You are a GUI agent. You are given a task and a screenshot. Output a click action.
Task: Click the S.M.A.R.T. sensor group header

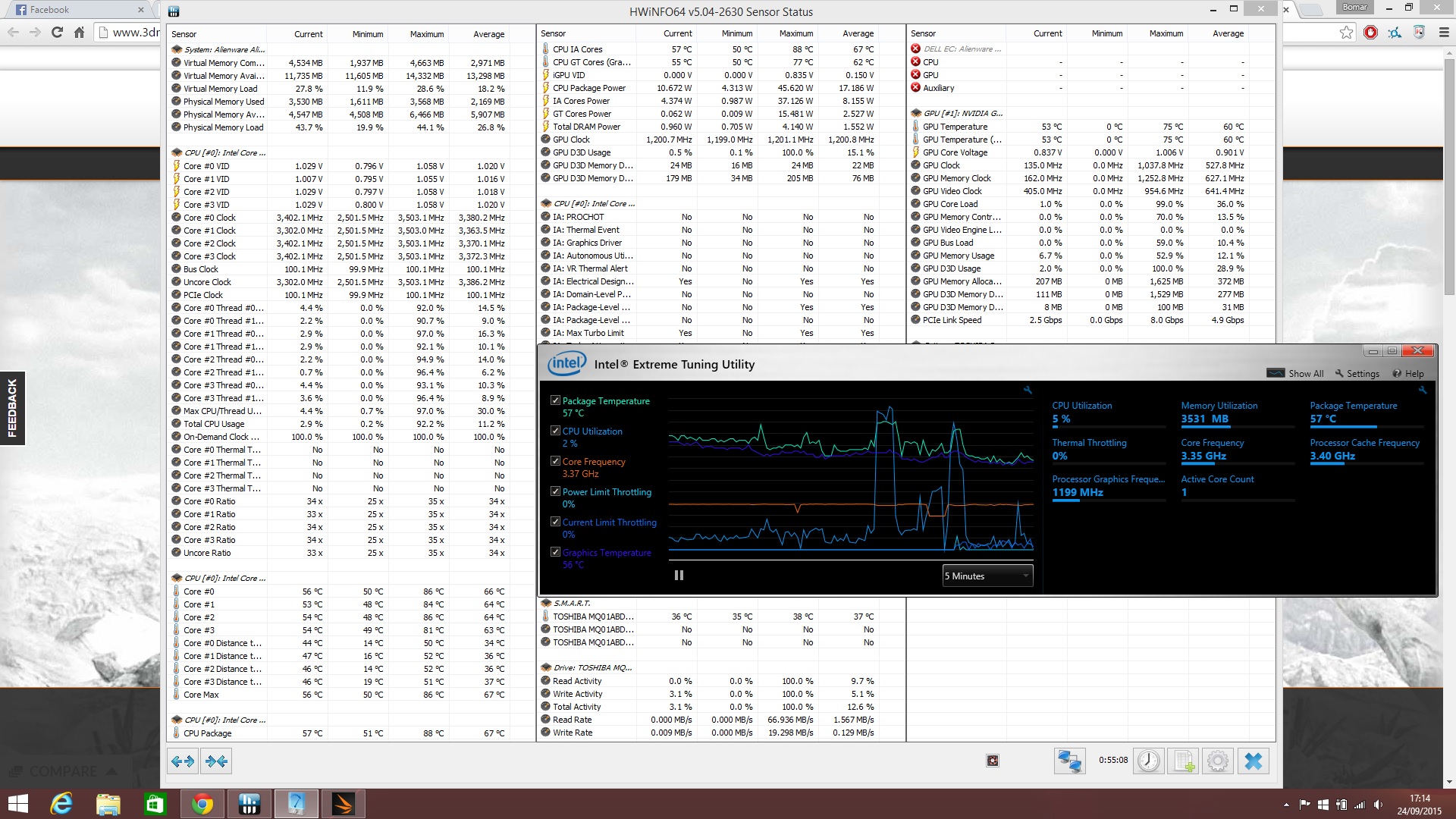(x=571, y=604)
